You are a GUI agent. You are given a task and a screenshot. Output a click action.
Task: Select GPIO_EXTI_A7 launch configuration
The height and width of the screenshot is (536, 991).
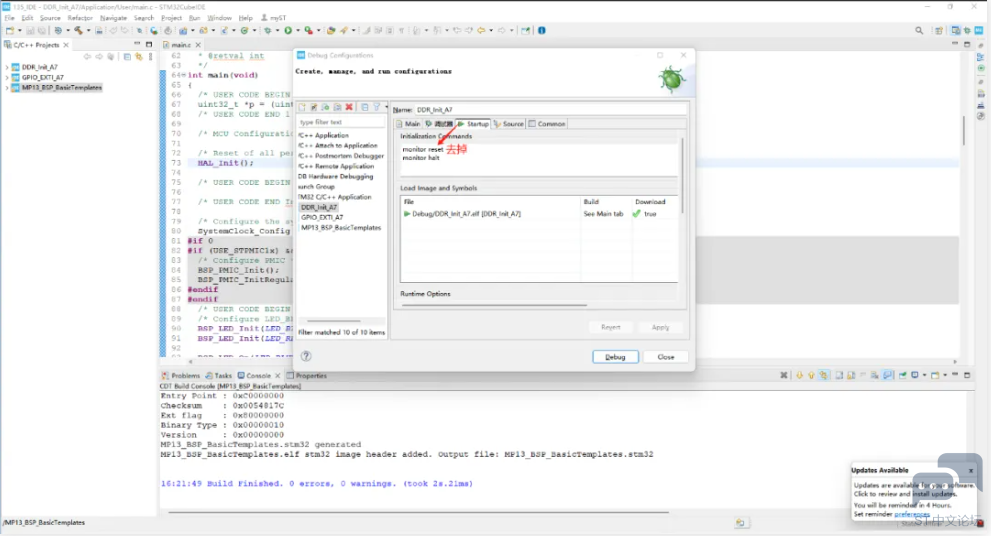tap(322, 217)
